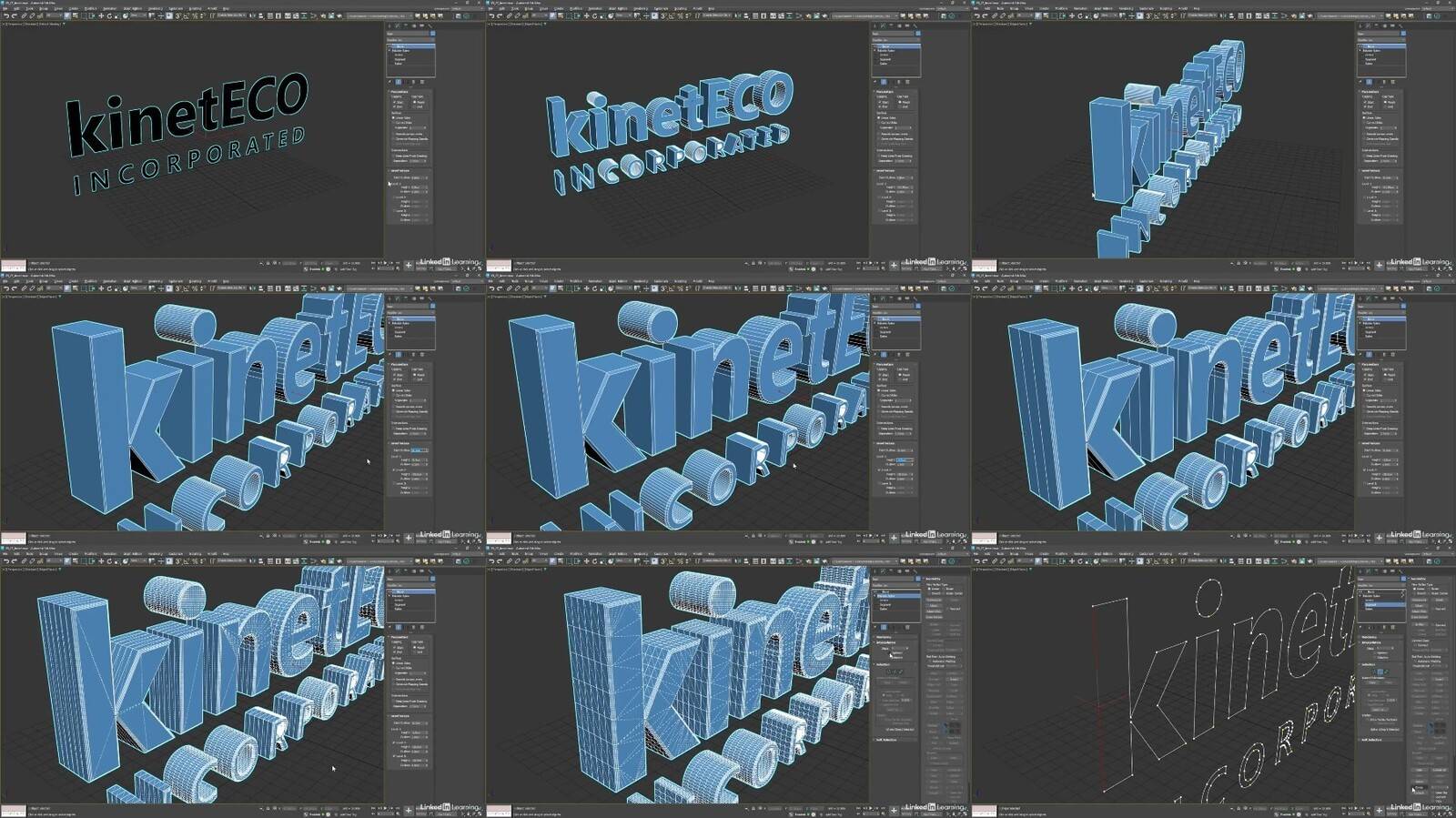
Task: Enable Level 3 checkbox in small blue-logo frame
Action: (880, 211)
